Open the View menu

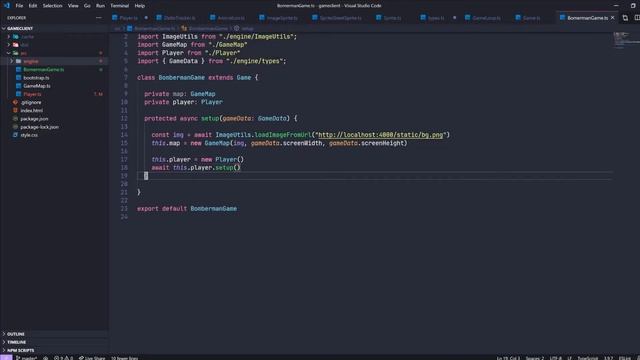point(73,6)
